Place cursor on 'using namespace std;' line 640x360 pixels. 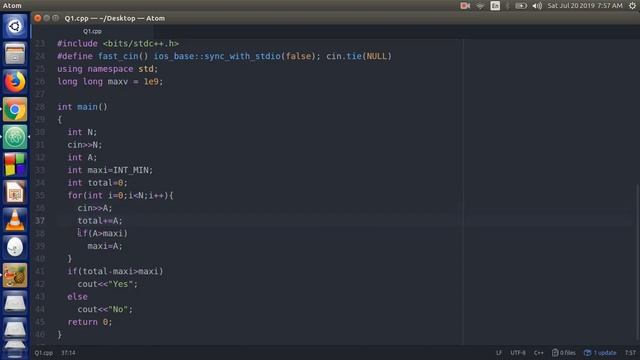(x=107, y=69)
